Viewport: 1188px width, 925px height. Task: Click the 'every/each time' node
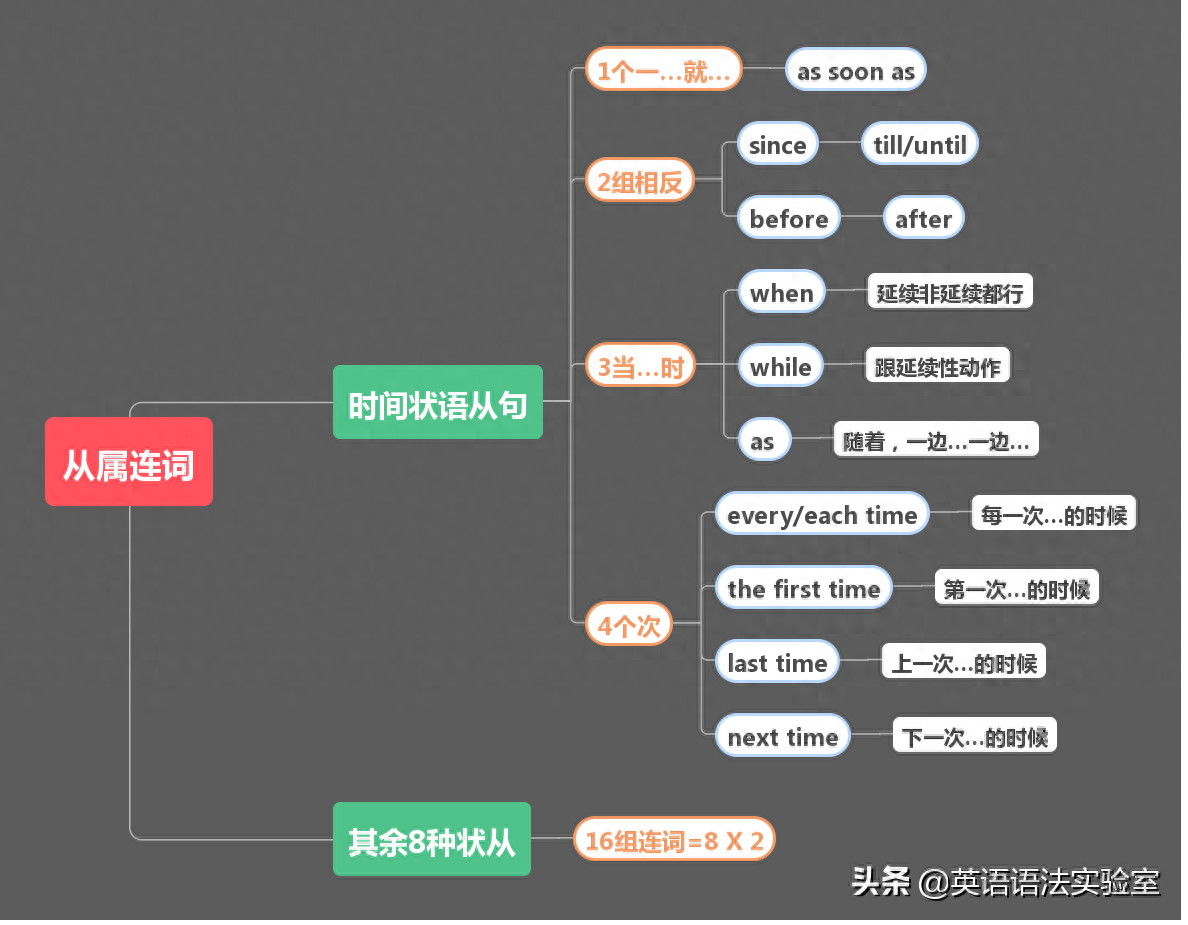[822, 515]
